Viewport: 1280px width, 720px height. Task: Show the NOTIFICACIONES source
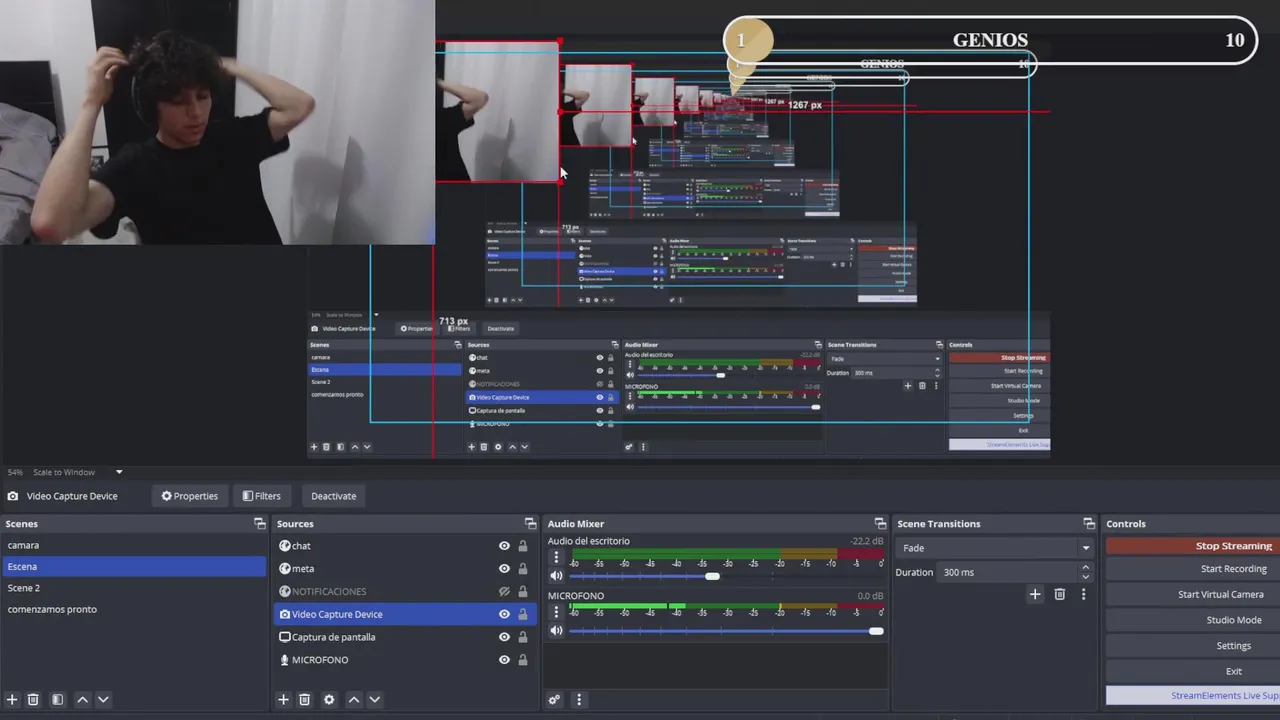pos(504,592)
